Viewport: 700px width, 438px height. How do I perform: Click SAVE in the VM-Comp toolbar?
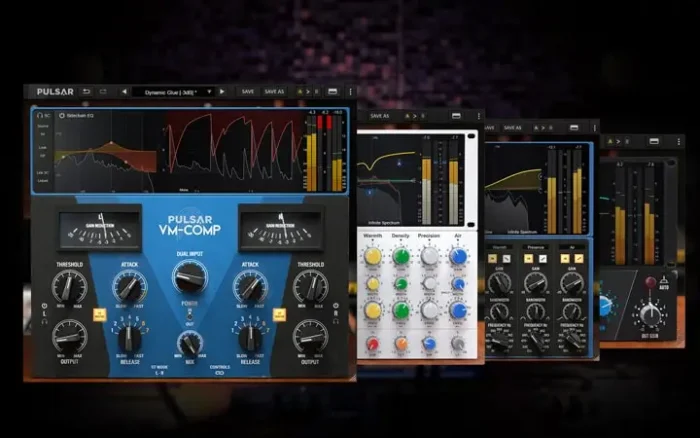[x=247, y=91]
